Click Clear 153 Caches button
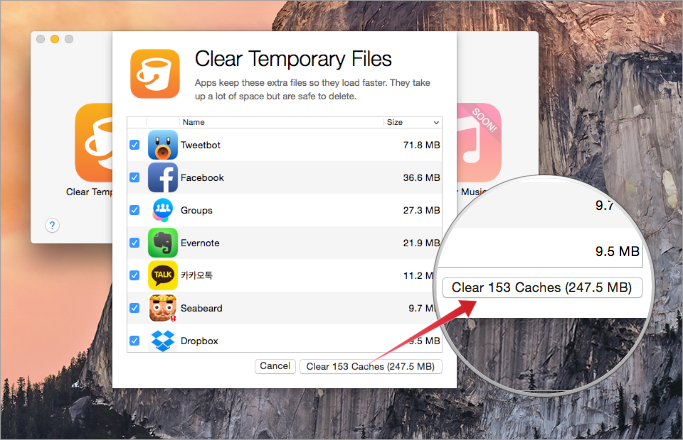The width and height of the screenshot is (683, 440). coord(371,366)
